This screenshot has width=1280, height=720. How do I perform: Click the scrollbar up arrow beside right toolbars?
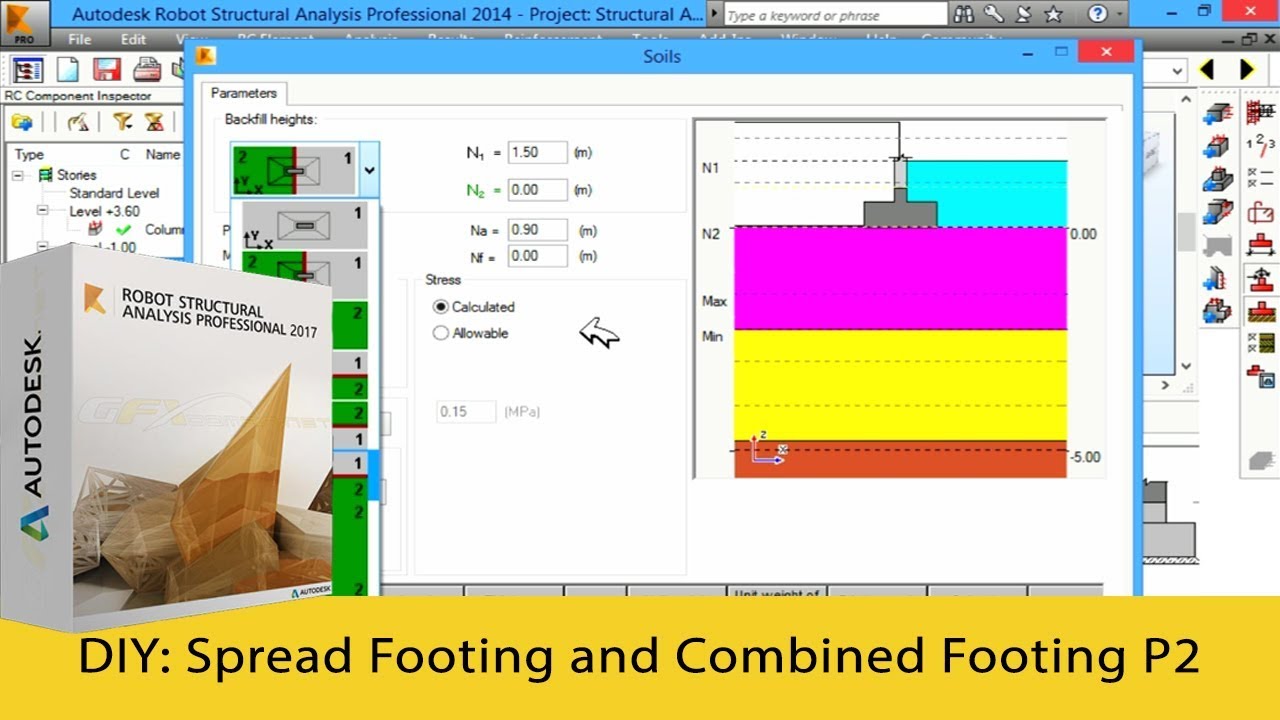[1186, 99]
